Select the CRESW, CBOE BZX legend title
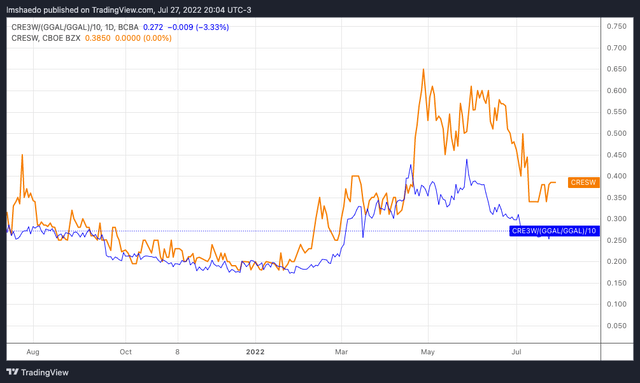This screenshot has height=383, width=640. click(46, 38)
